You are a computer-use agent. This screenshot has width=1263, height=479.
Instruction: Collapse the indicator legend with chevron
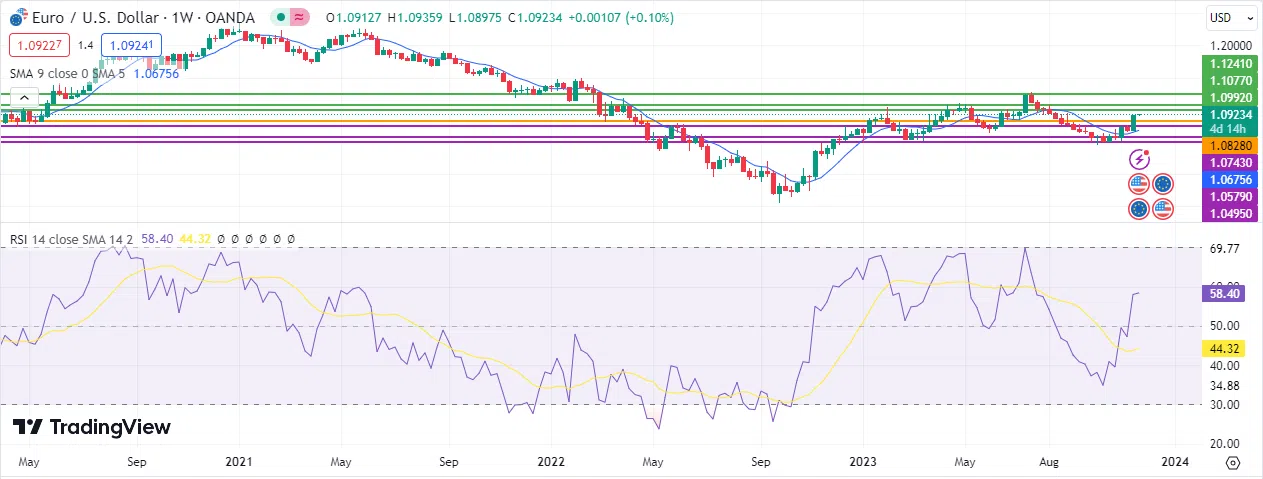[25, 97]
